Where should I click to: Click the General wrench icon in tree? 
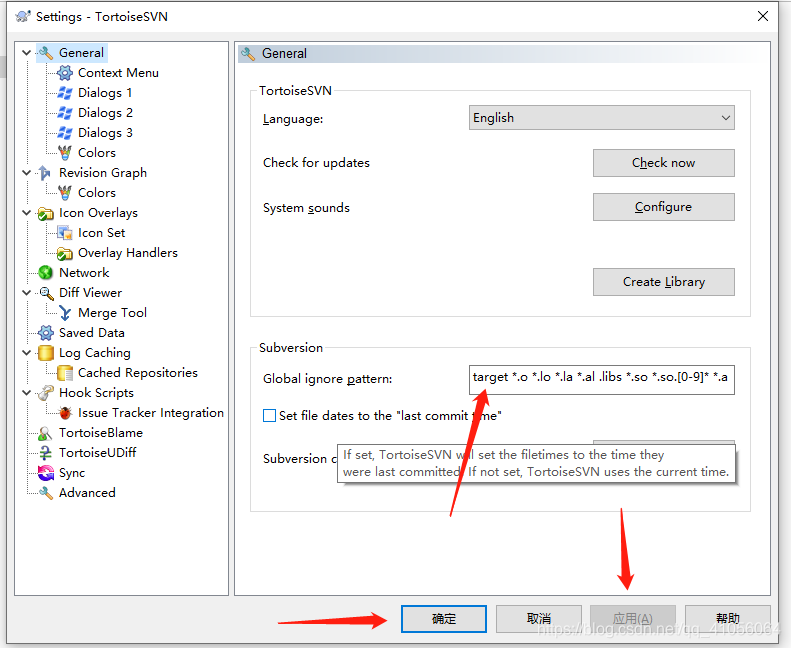pyautogui.click(x=46, y=52)
